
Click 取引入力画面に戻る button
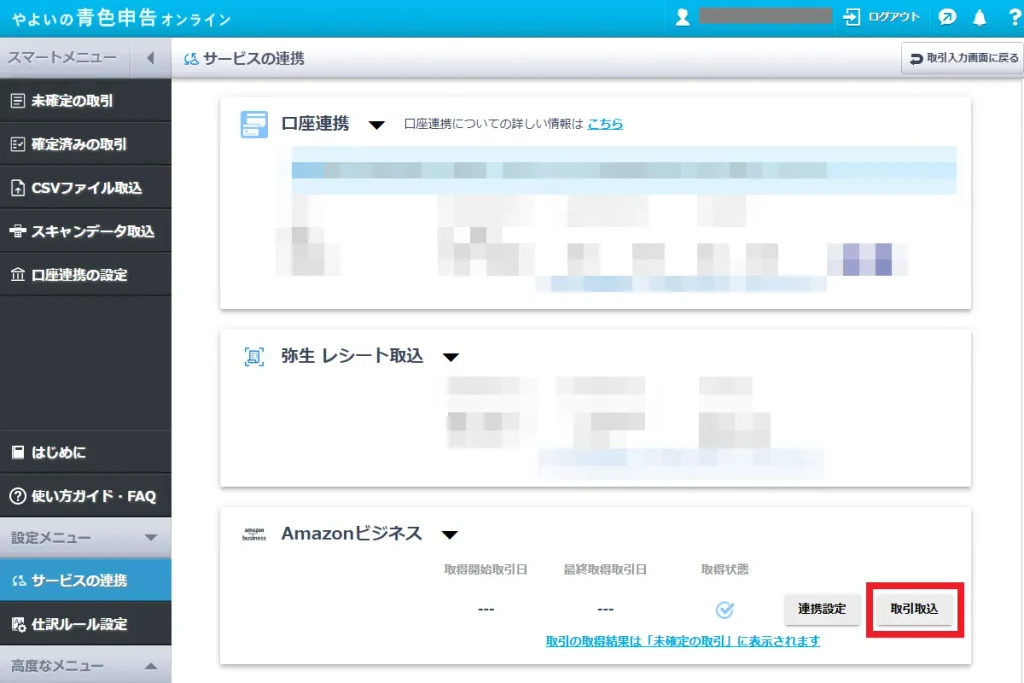point(963,58)
